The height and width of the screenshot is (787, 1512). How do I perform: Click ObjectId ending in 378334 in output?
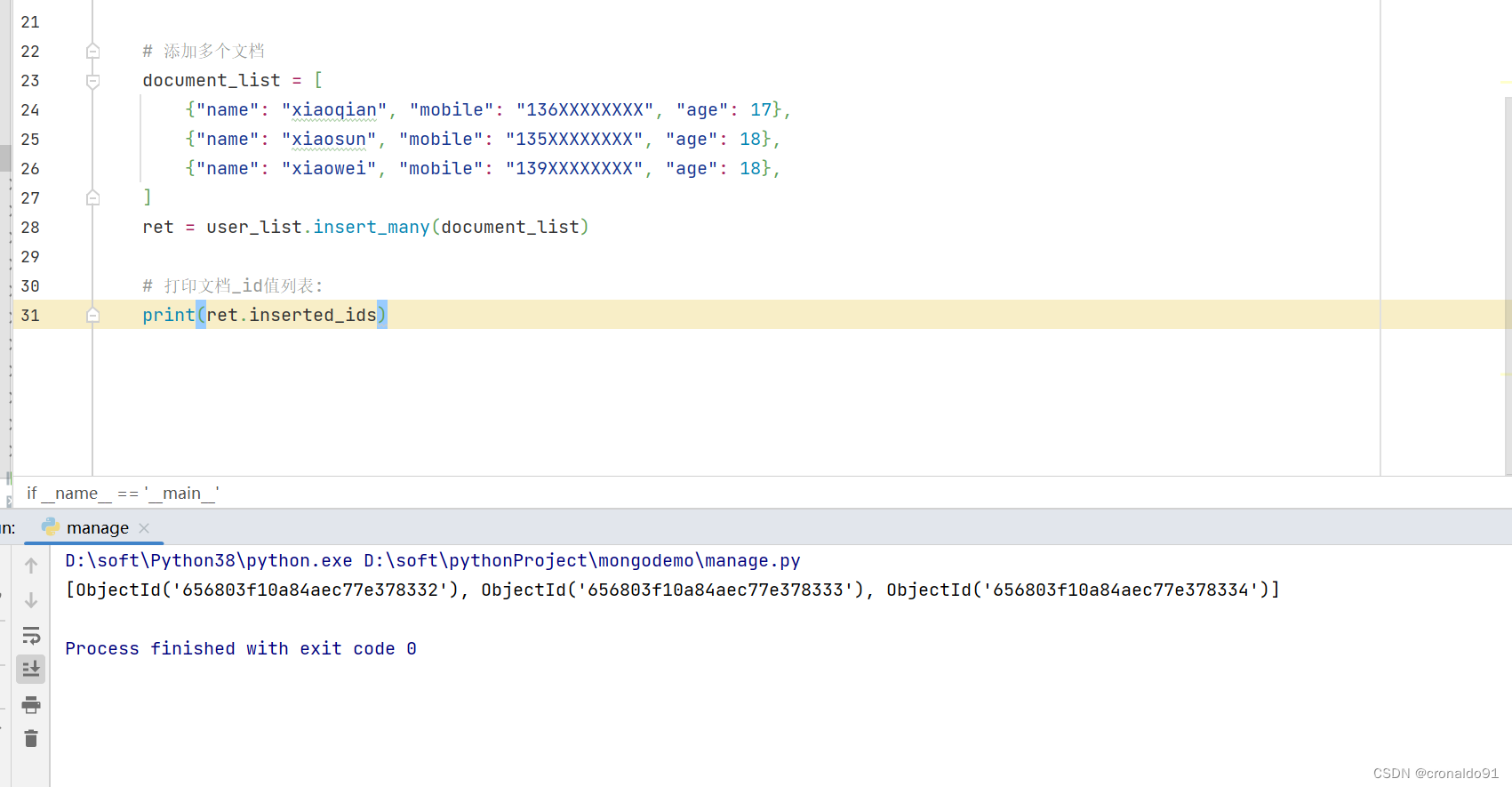point(1077,590)
